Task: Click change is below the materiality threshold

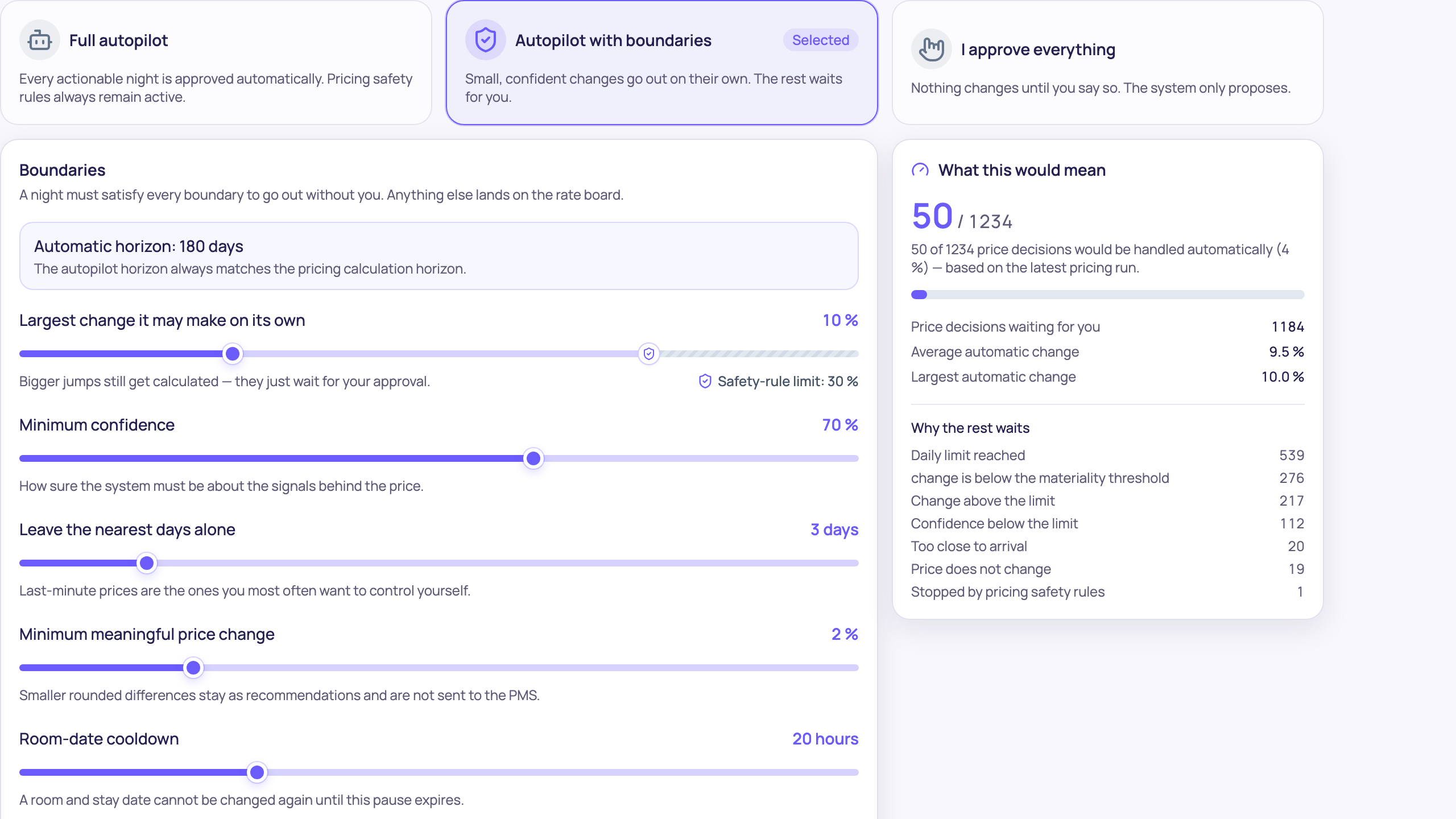Action: tap(1108, 478)
